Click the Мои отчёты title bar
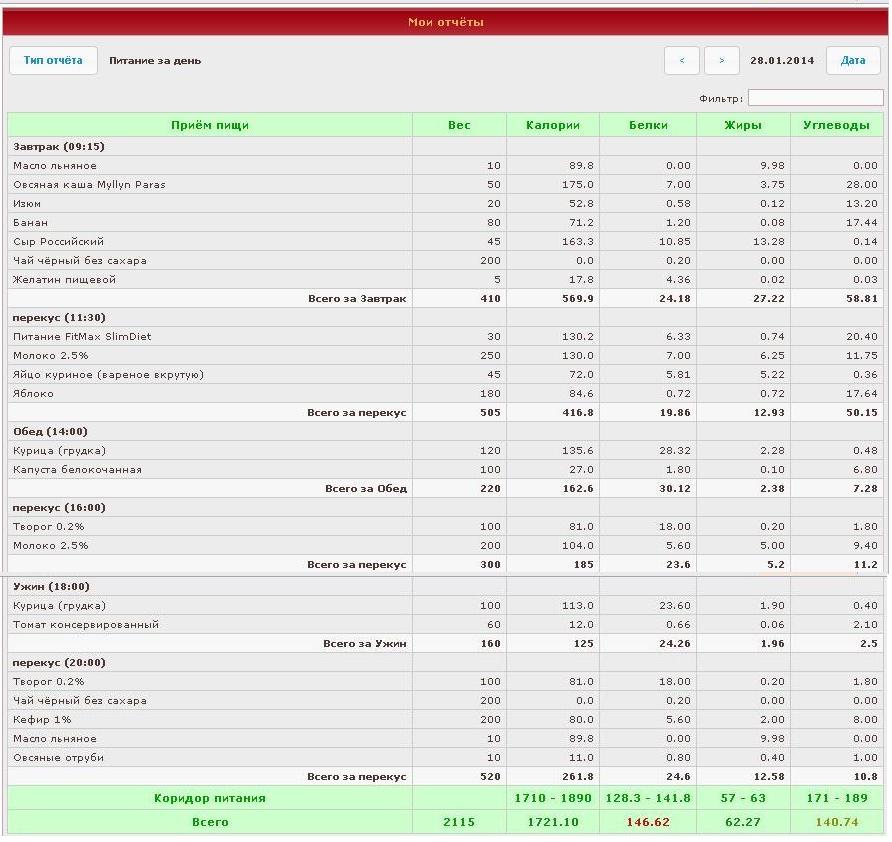The width and height of the screenshot is (892, 842). coord(445,22)
